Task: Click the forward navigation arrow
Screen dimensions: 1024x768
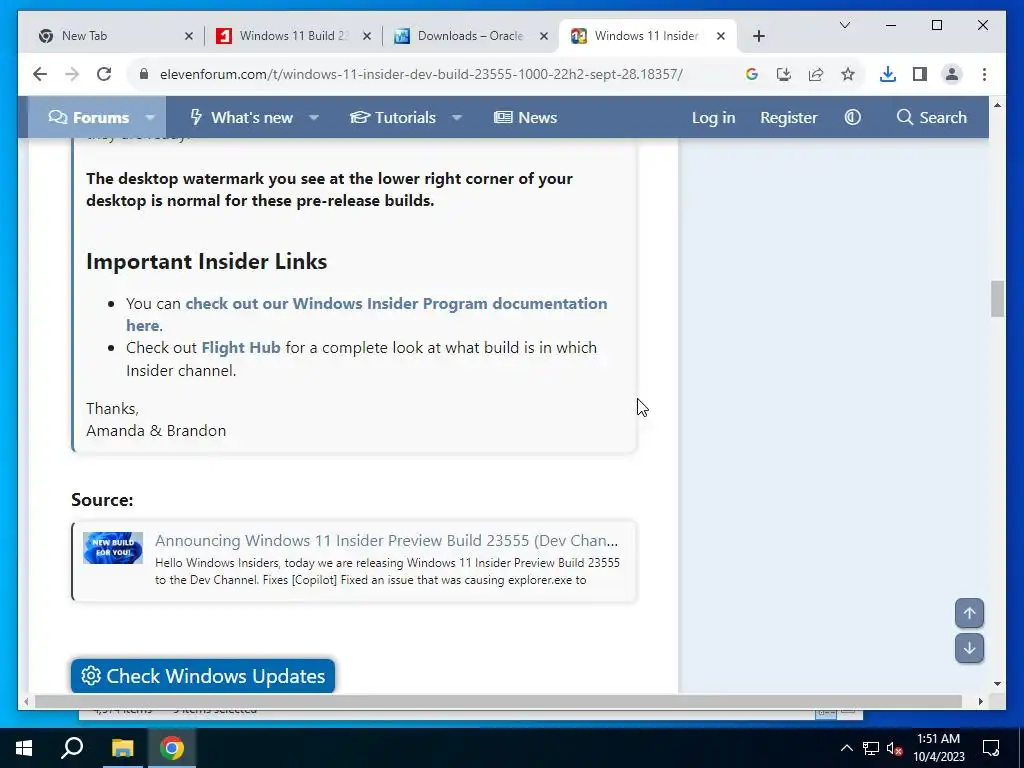Action: click(x=72, y=74)
